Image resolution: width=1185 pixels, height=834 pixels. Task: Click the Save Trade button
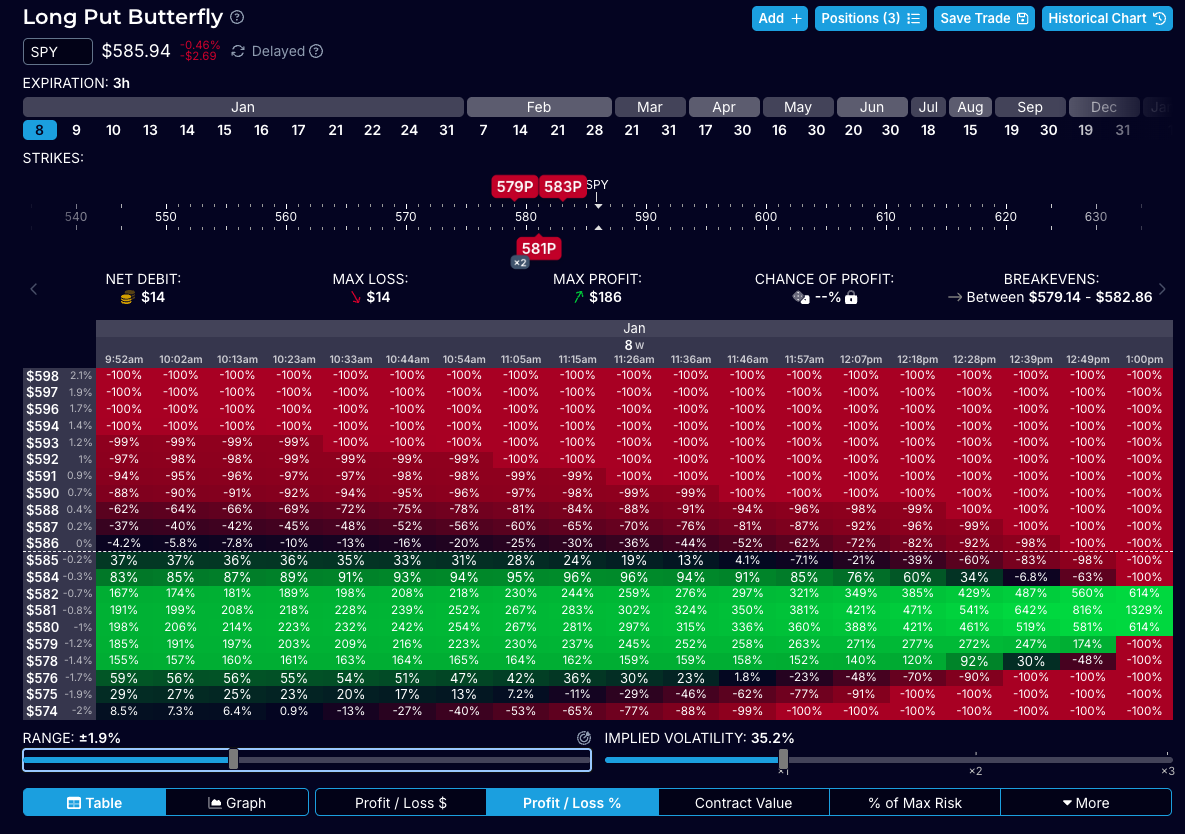pyautogui.click(x=984, y=18)
